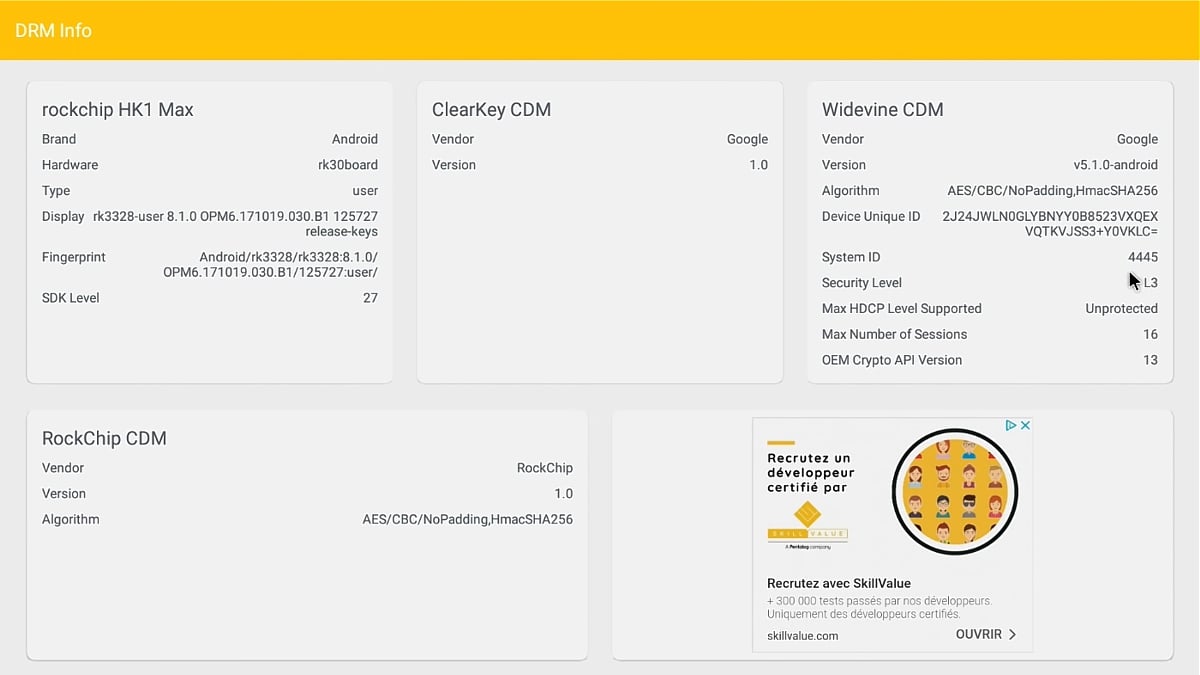Select the 'ClearKey CDM' card title
The height and width of the screenshot is (675, 1200).
[x=491, y=110]
